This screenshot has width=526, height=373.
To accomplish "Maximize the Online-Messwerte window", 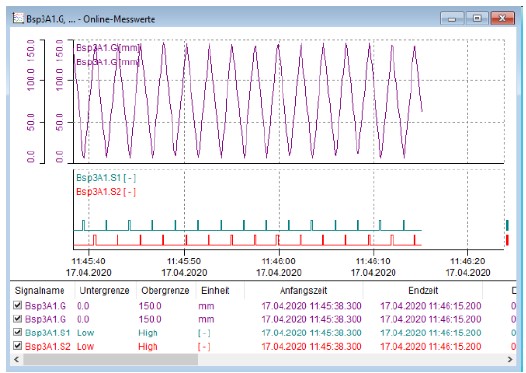I will [x=477, y=18].
